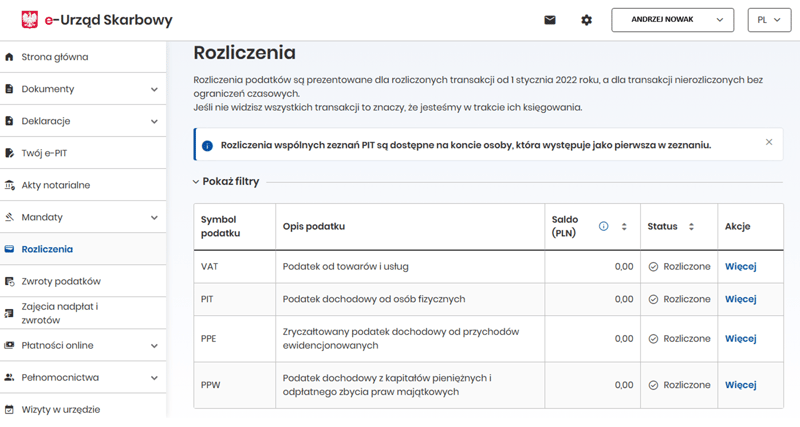Click the 0,00 balance in PIT row

coord(624,299)
